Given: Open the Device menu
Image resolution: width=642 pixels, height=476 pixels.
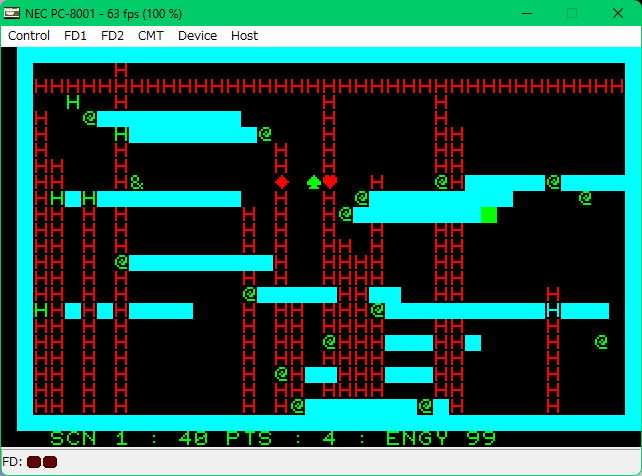Looking at the screenshot, I should [197, 36].
